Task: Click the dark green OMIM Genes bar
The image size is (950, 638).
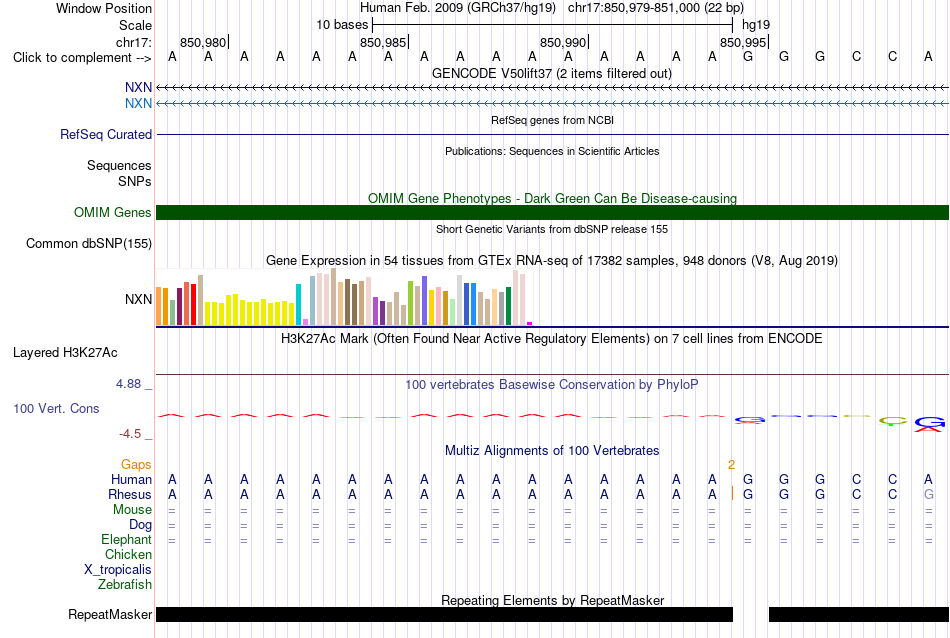Action: tap(552, 213)
